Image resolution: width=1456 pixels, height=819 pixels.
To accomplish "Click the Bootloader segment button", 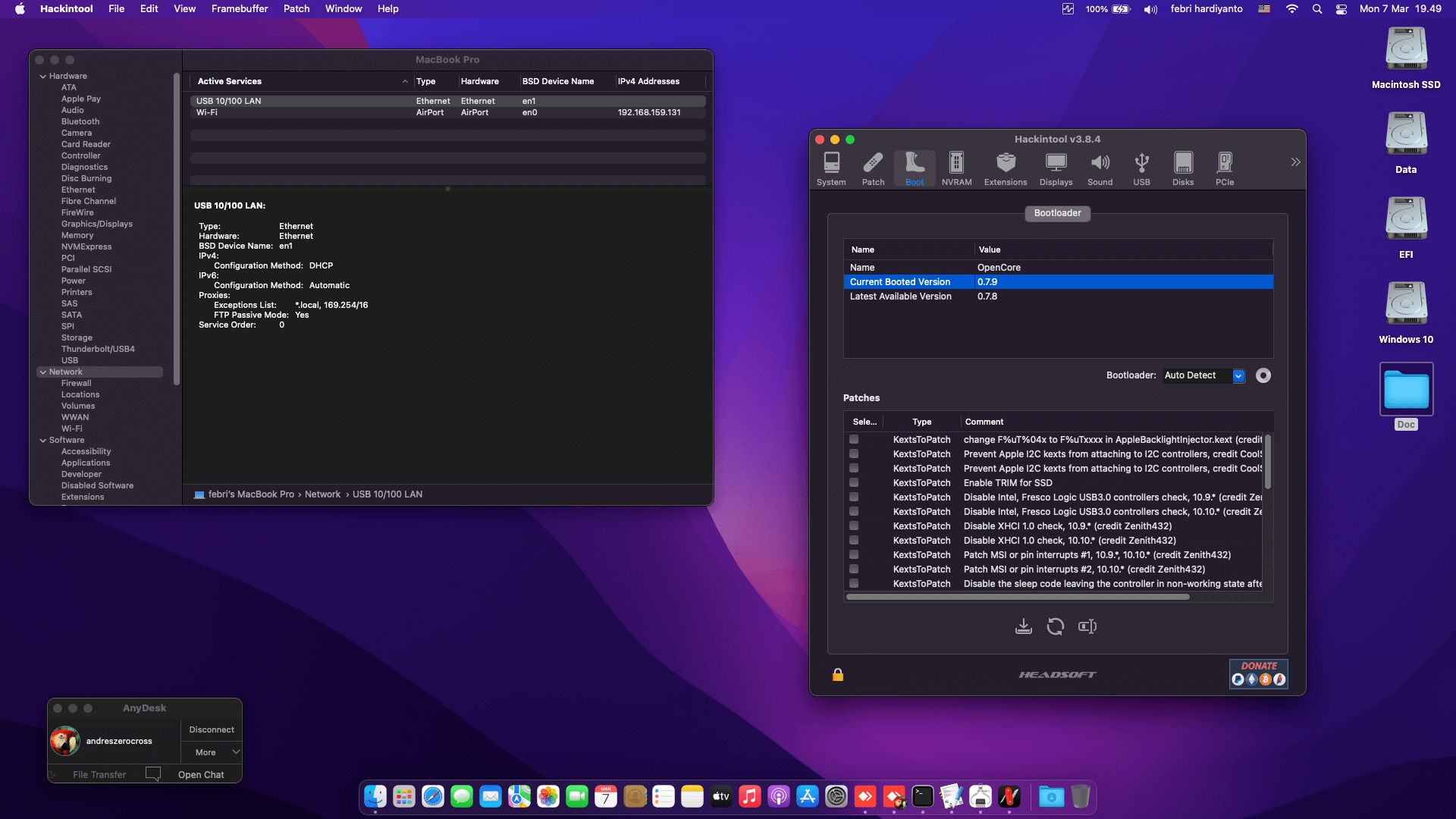I will click(1057, 213).
